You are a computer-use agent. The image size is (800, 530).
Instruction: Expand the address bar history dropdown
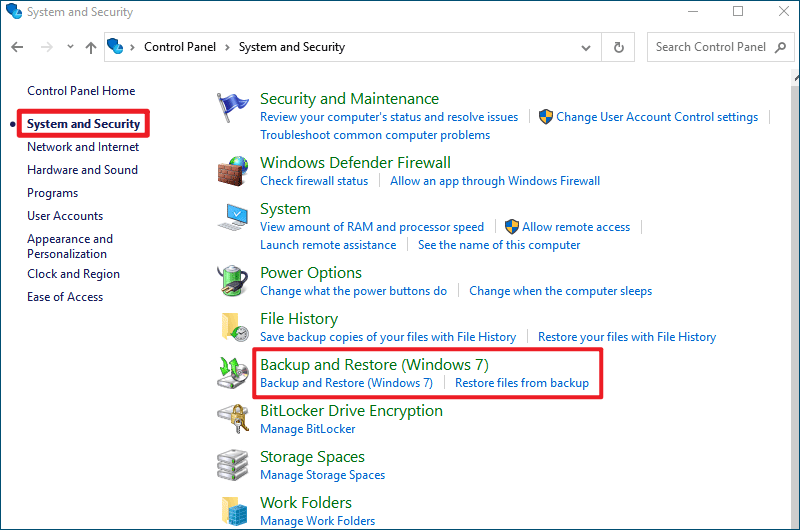[x=586, y=48]
